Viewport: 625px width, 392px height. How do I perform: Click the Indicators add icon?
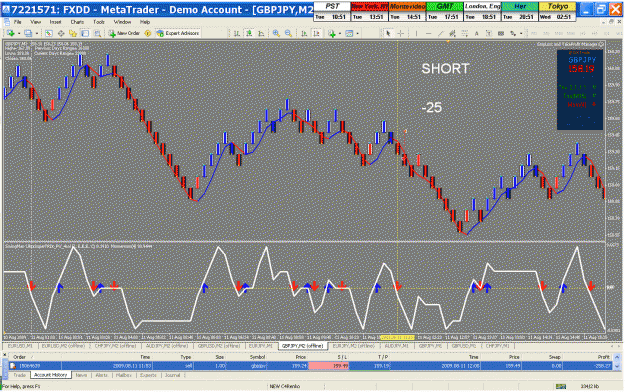[332, 33]
